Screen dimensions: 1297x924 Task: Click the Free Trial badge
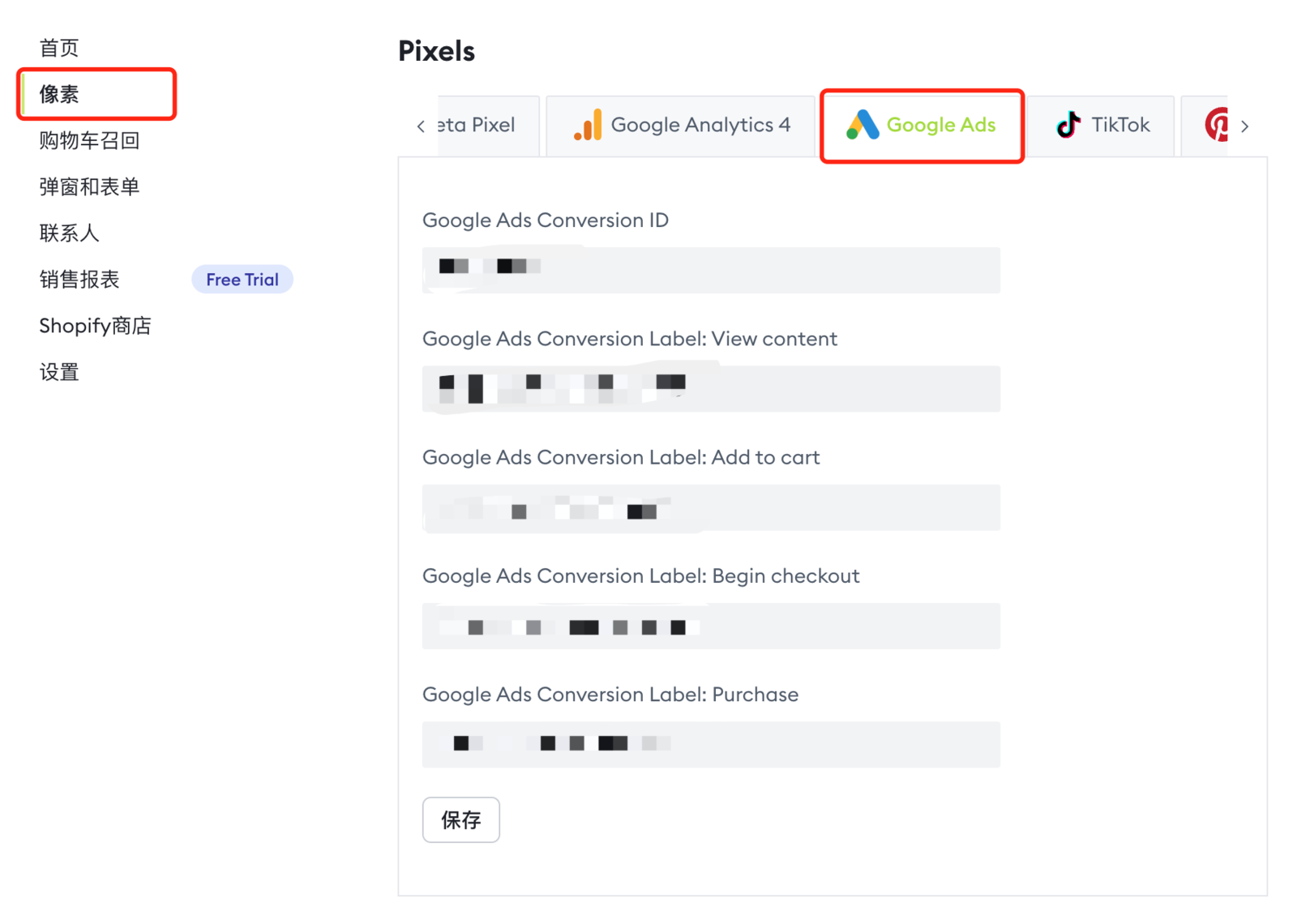tap(242, 280)
